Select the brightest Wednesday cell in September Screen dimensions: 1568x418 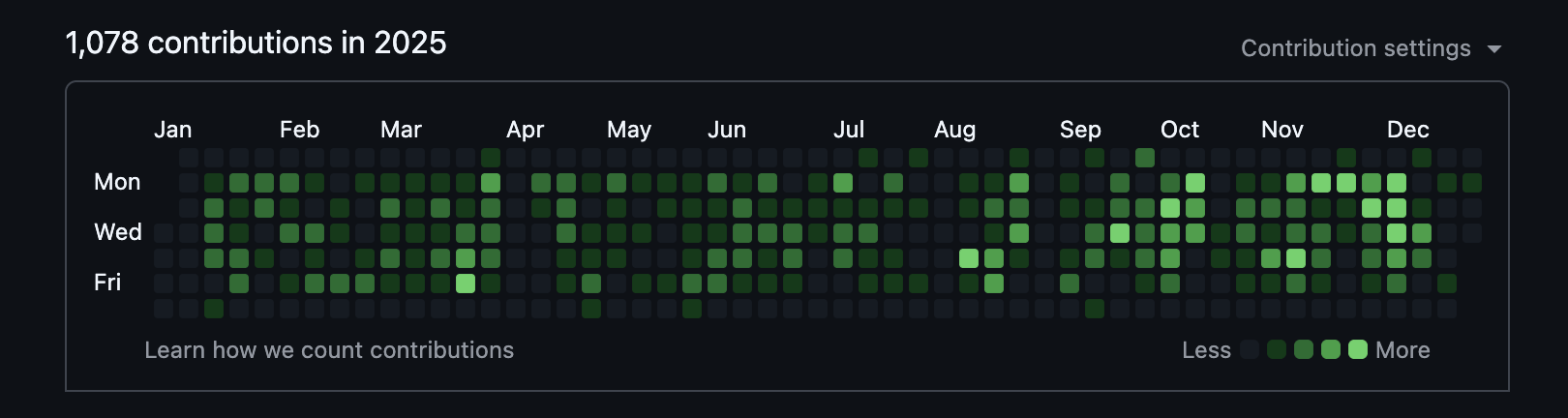pos(1120,233)
